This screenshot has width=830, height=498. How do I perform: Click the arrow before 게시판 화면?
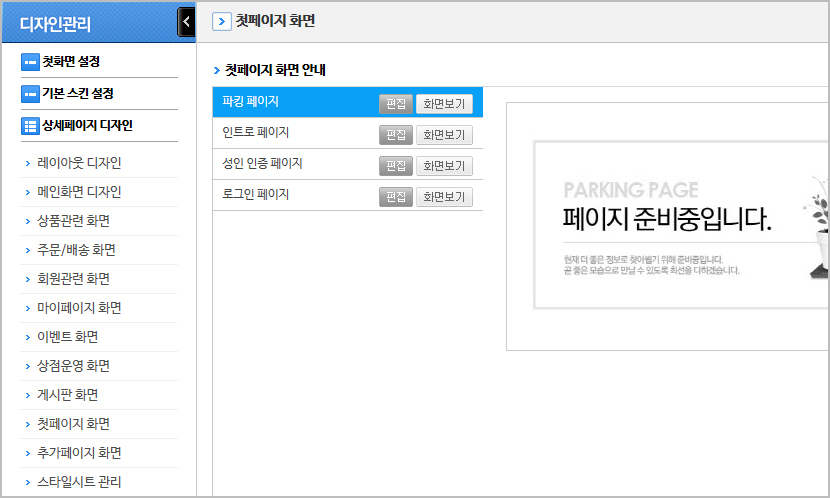[28, 395]
